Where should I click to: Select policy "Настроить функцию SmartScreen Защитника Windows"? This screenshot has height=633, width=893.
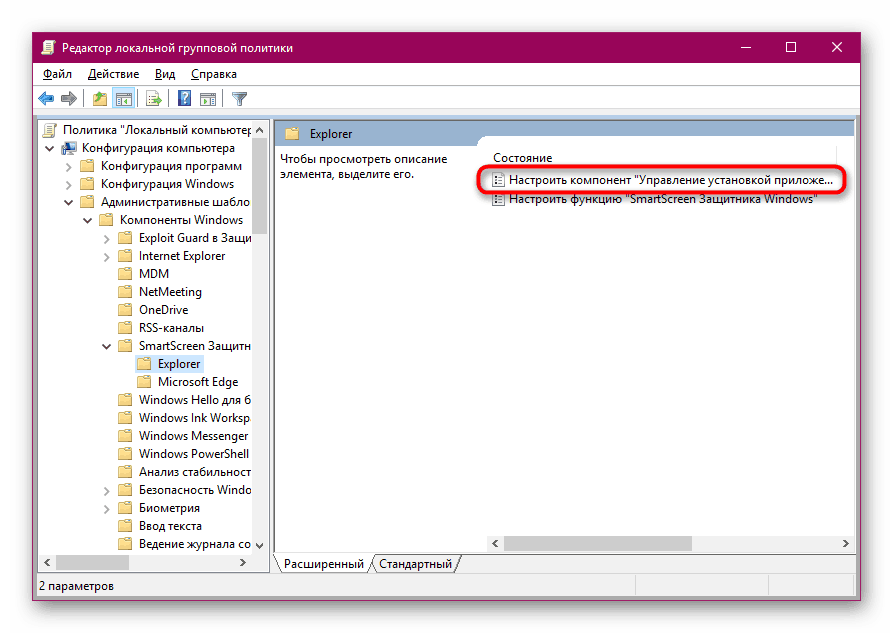(655, 199)
